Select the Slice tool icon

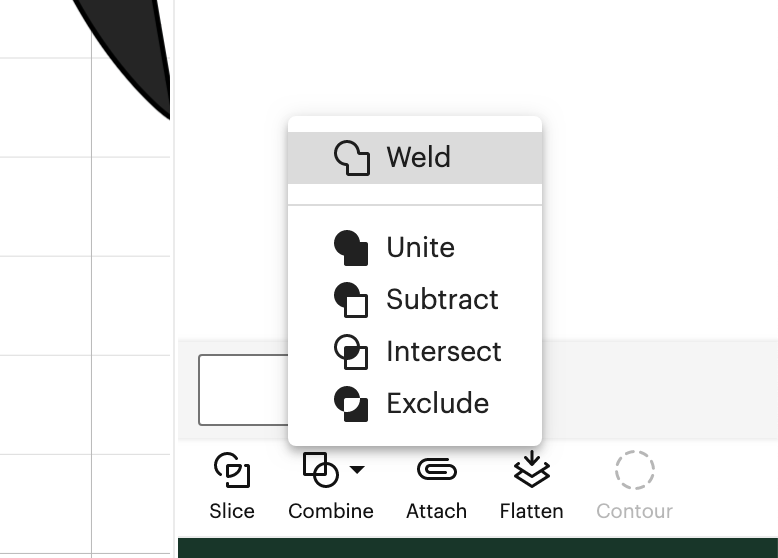tap(232, 470)
